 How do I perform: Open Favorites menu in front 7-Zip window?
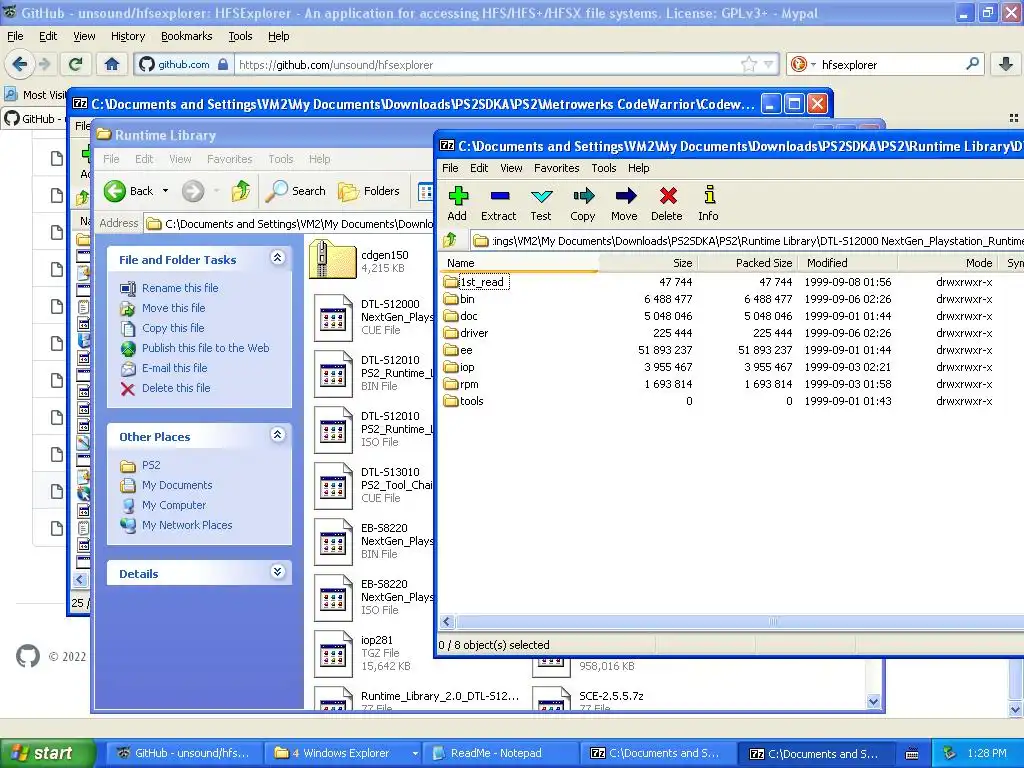(556, 168)
